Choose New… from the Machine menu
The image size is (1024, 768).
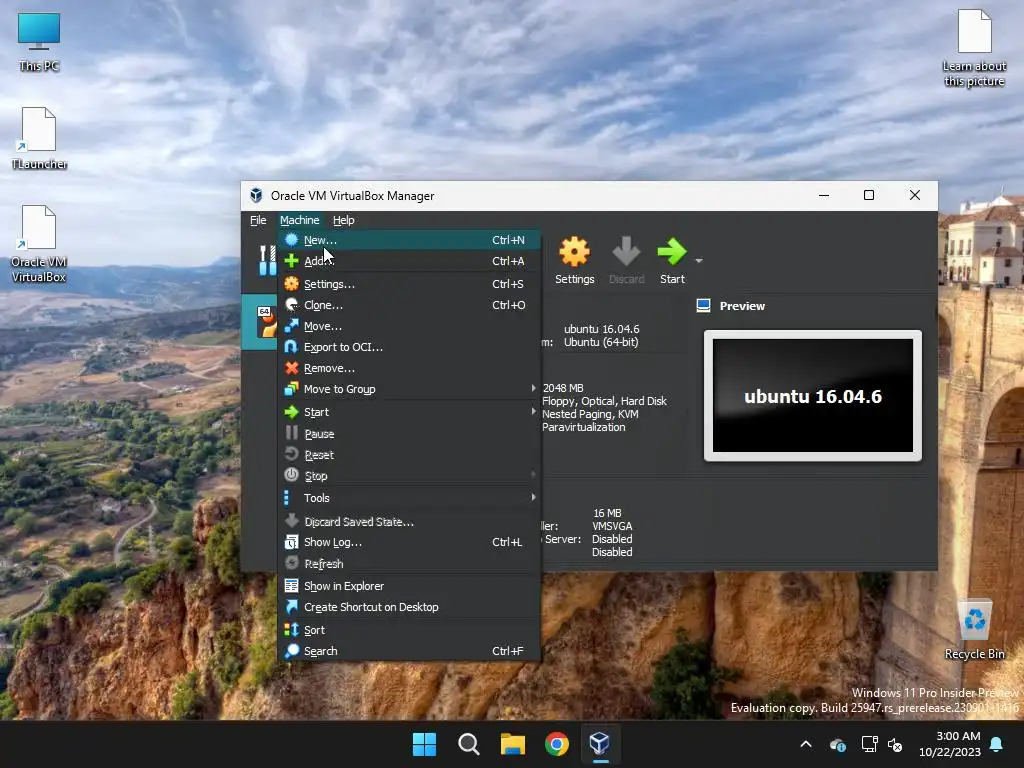(x=409, y=240)
